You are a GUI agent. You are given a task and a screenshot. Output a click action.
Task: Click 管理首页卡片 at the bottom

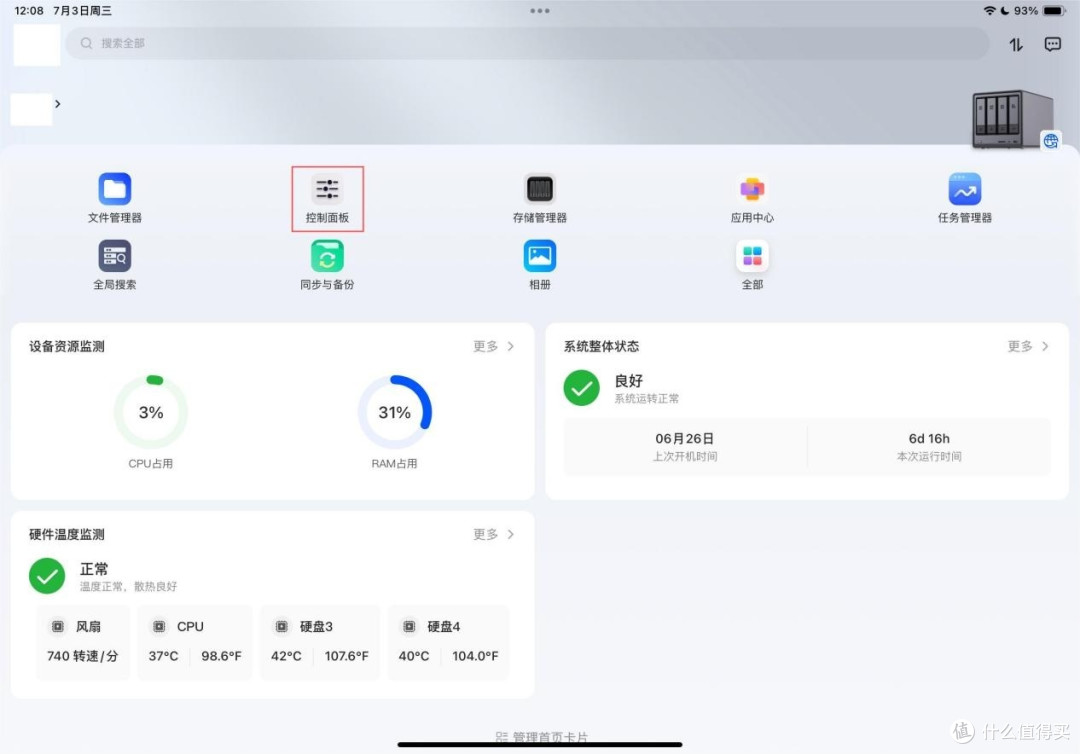click(x=540, y=733)
